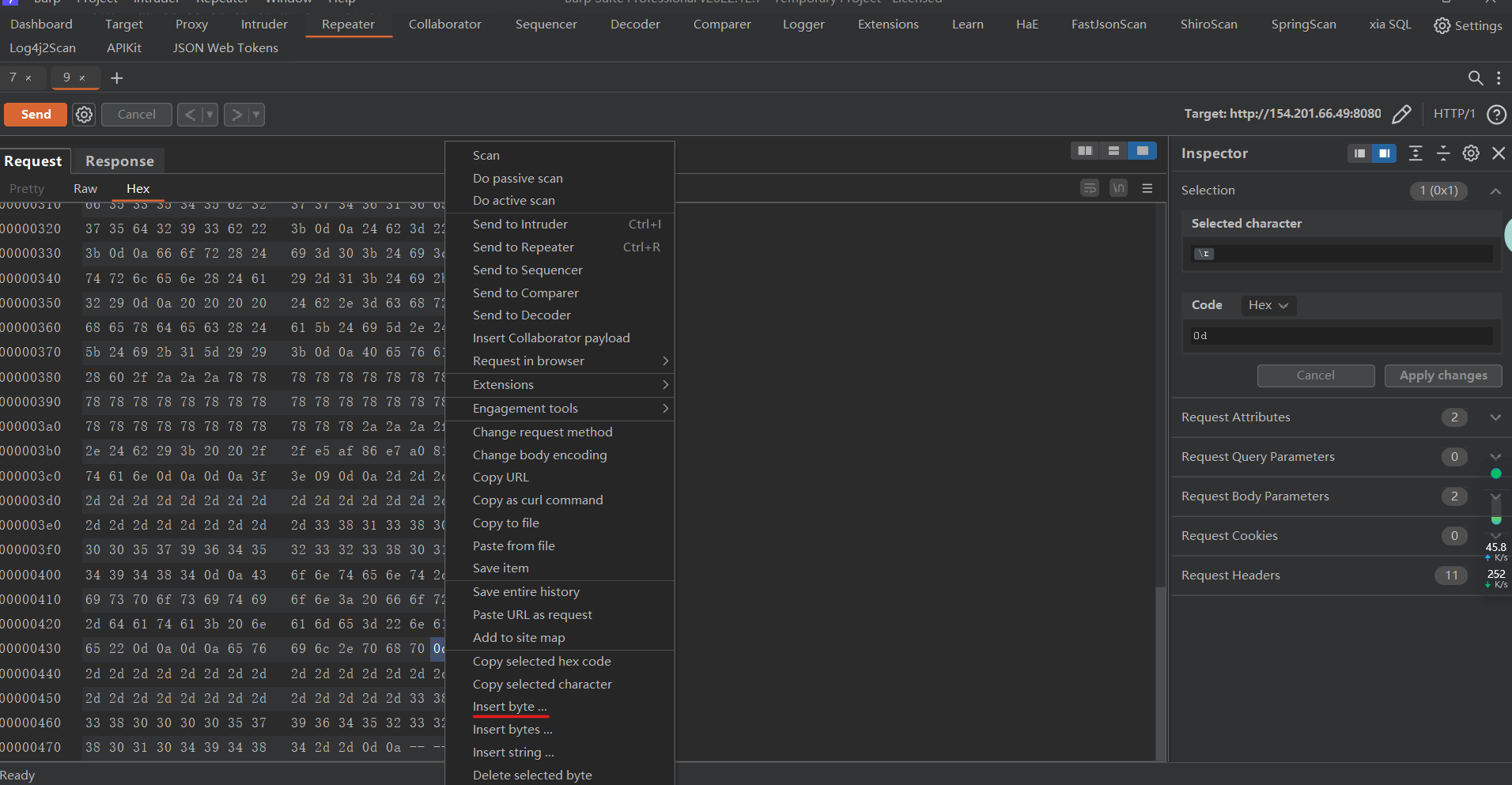
Task: Select Copy as curl command
Action: click(560, 500)
